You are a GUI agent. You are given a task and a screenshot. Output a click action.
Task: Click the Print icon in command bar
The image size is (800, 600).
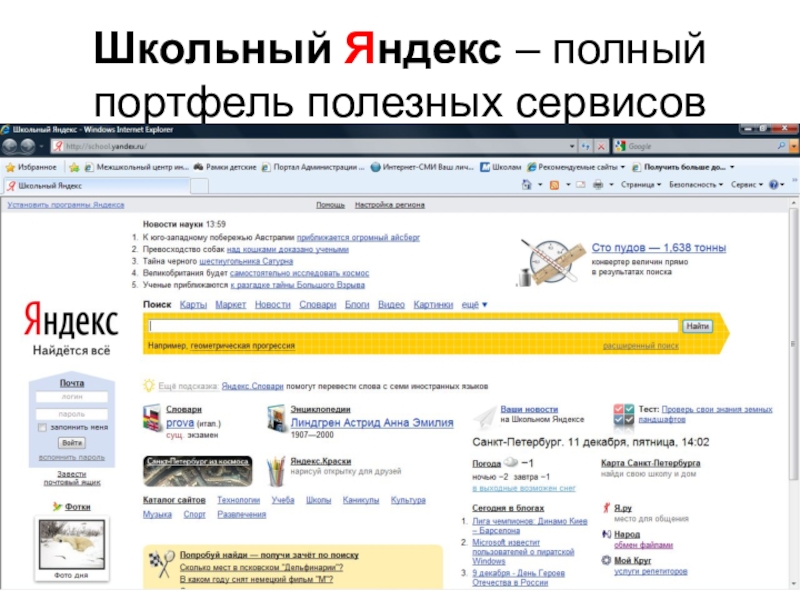coord(598,185)
